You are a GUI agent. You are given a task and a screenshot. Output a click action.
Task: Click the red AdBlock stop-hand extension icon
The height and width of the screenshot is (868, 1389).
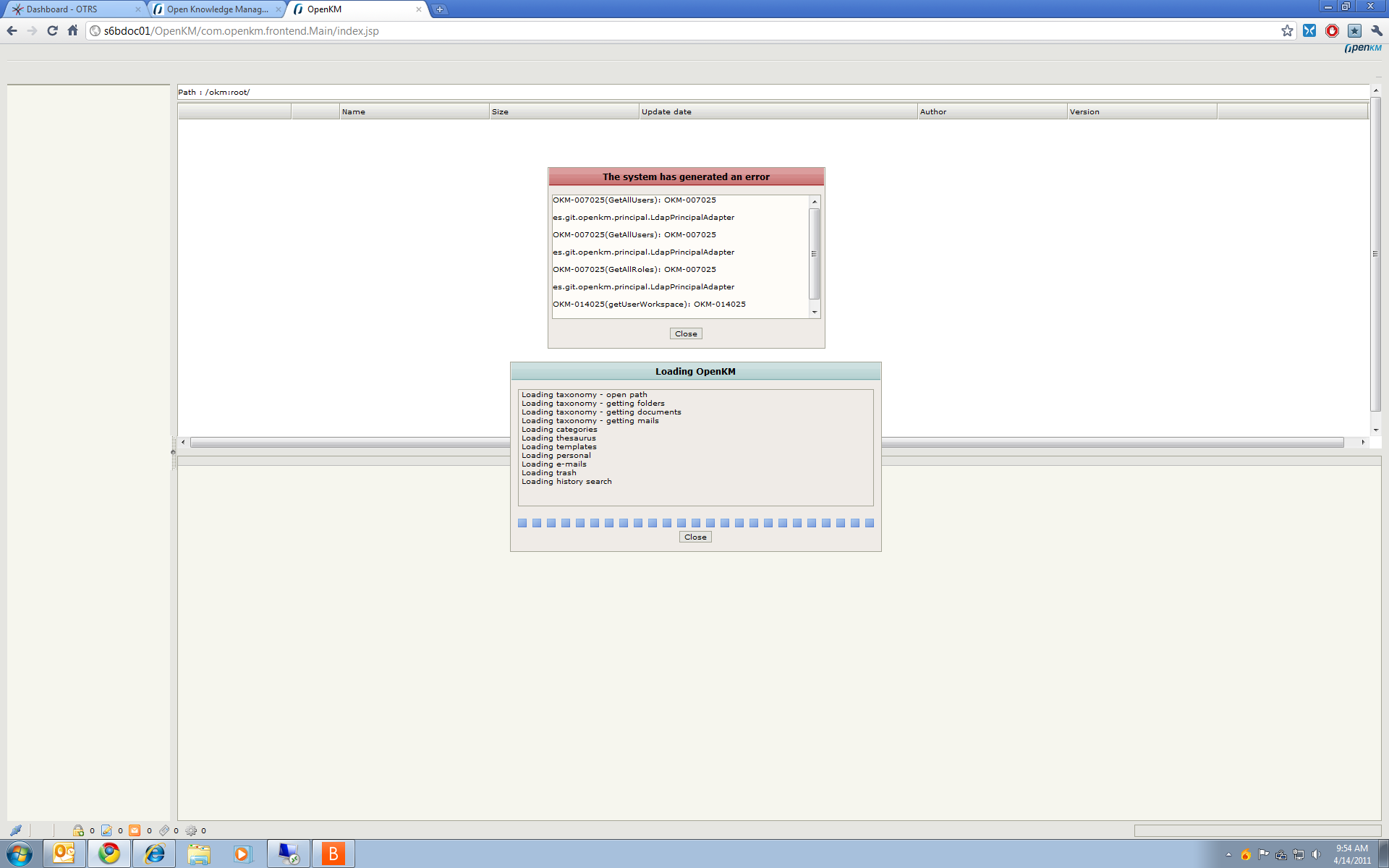pyautogui.click(x=1332, y=30)
